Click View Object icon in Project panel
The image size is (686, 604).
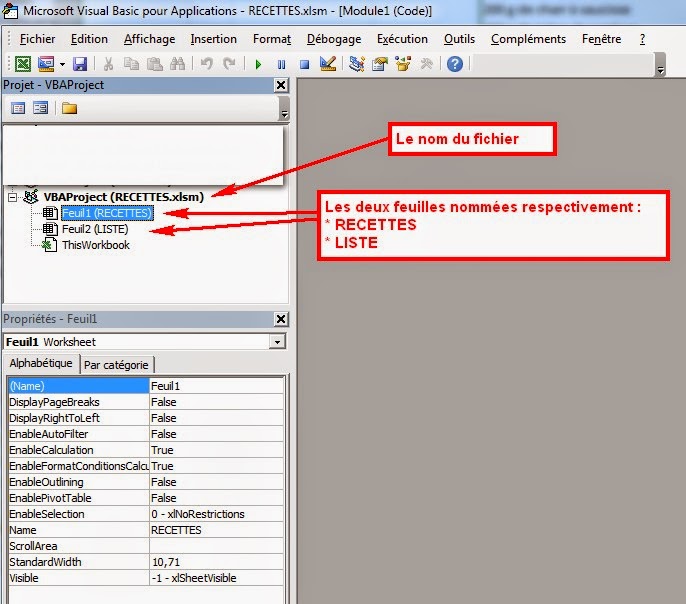[41, 108]
